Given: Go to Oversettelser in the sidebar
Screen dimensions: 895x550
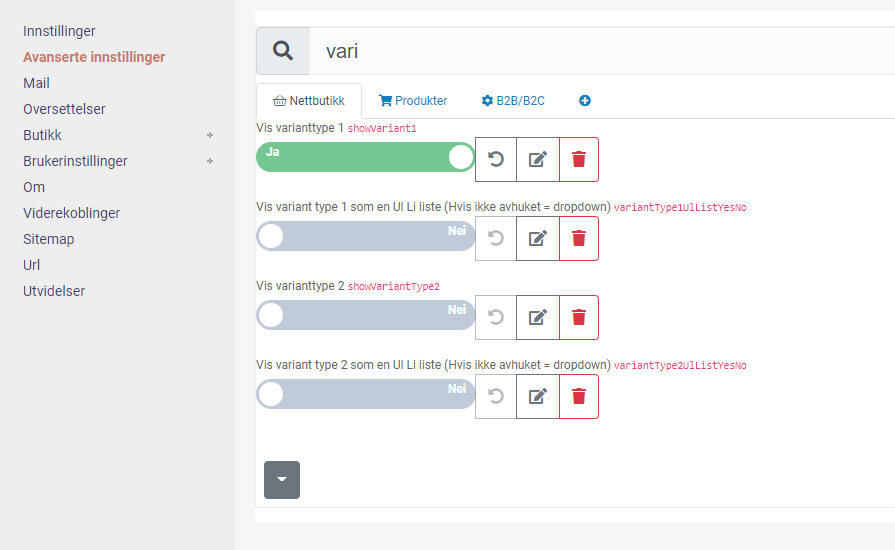Looking at the screenshot, I should [64, 109].
